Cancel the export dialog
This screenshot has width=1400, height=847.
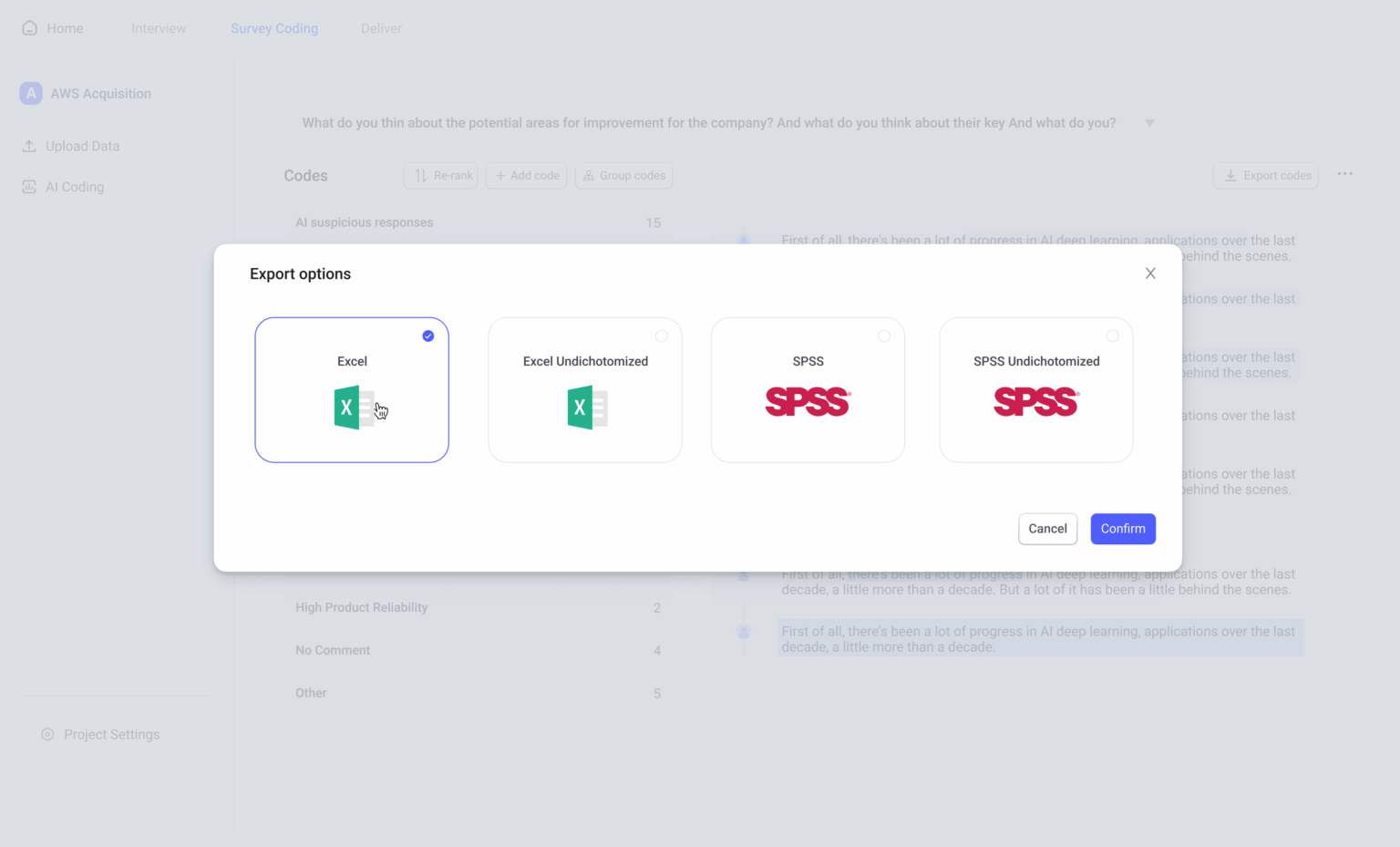point(1047,529)
